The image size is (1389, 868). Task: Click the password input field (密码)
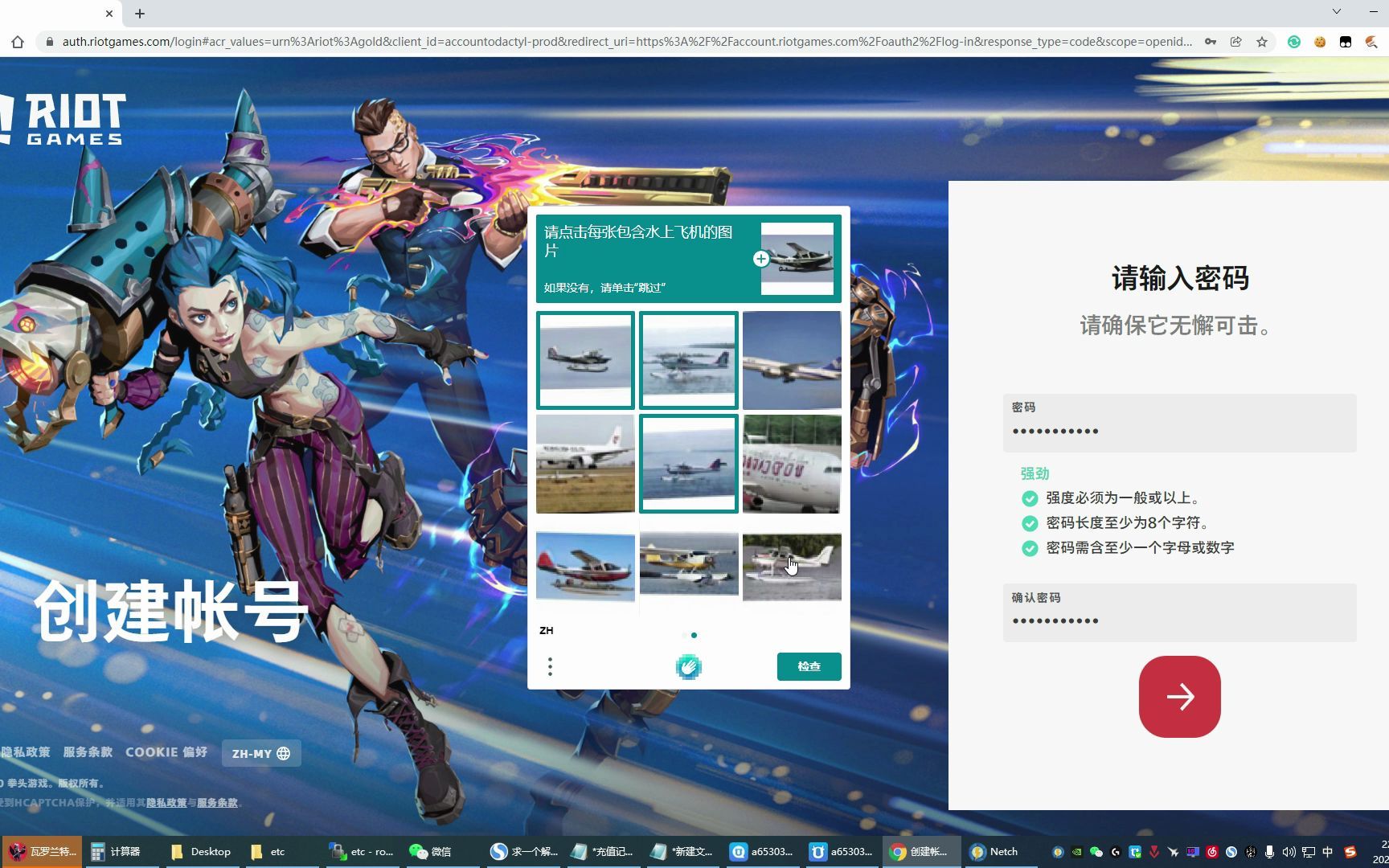(x=1179, y=423)
